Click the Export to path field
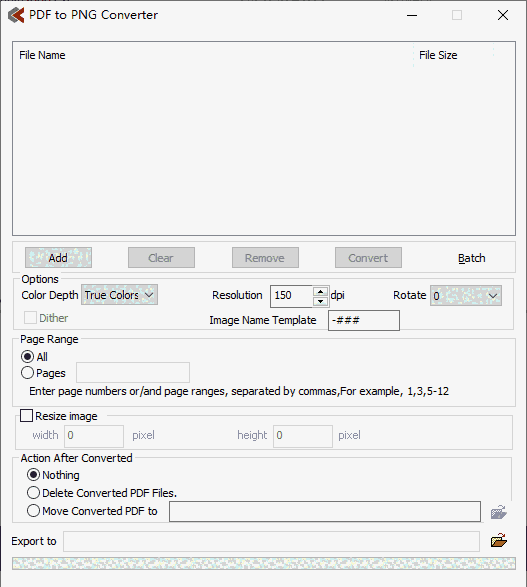 click(x=271, y=541)
